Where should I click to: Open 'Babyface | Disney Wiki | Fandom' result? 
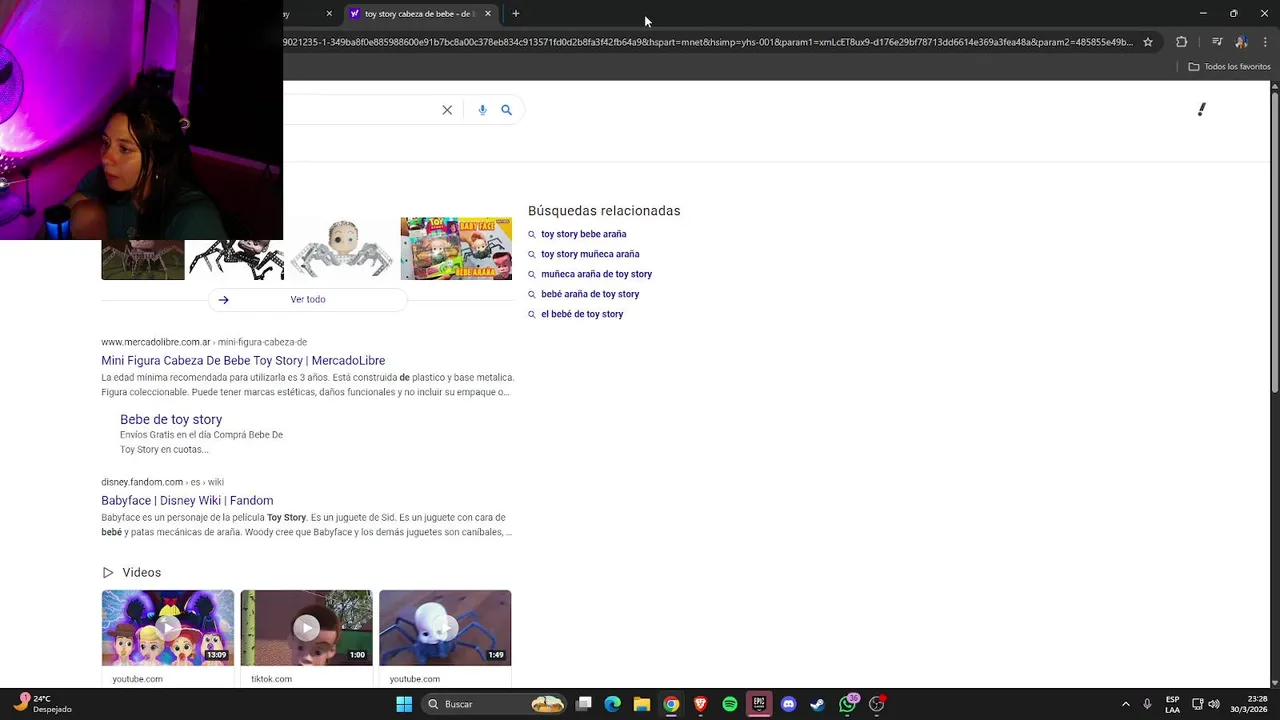[187, 500]
